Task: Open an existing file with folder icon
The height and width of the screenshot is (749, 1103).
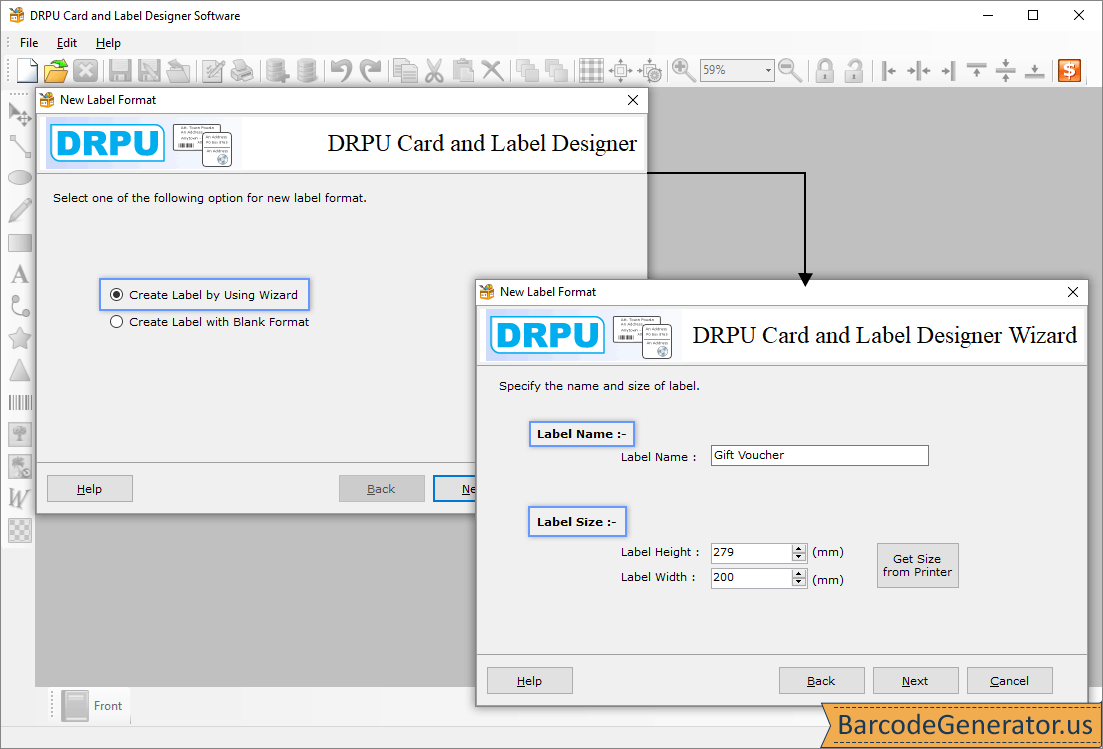Action: coord(56,70)
